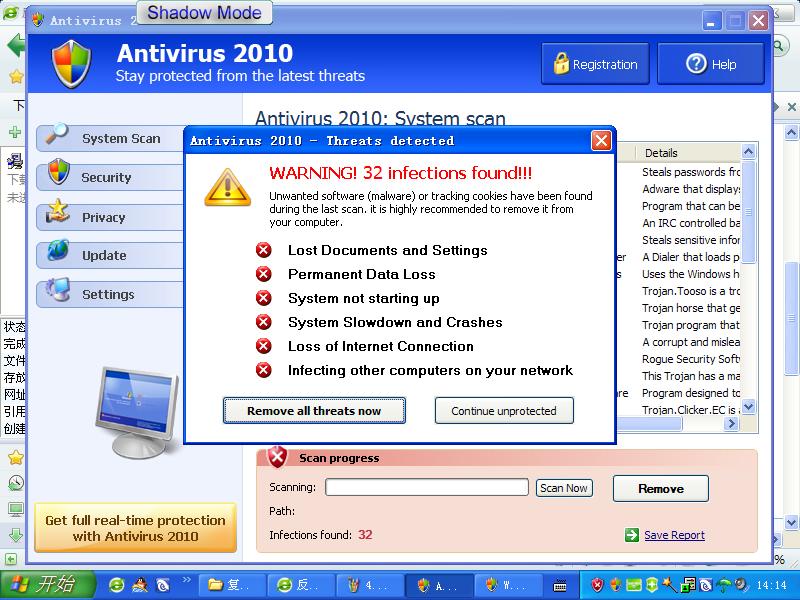Click the Registration button with lock icon

coord(595,64)
